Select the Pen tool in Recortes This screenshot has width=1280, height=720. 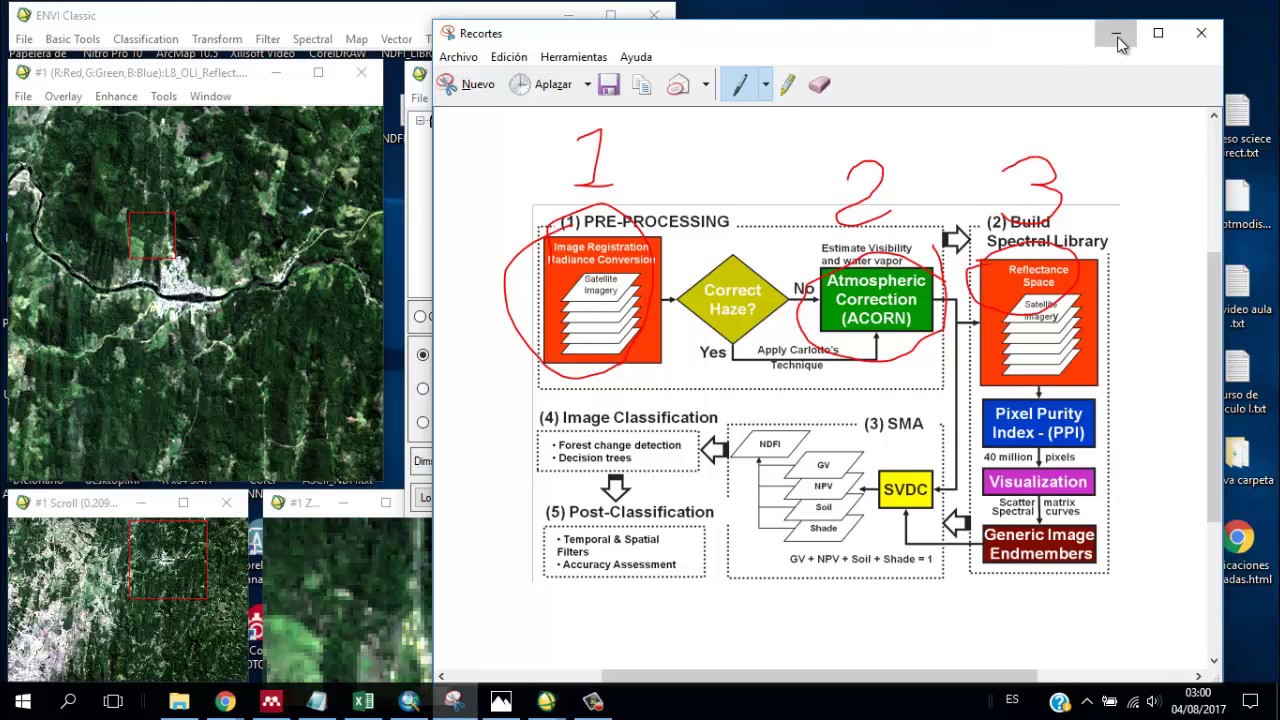point(740,85)
